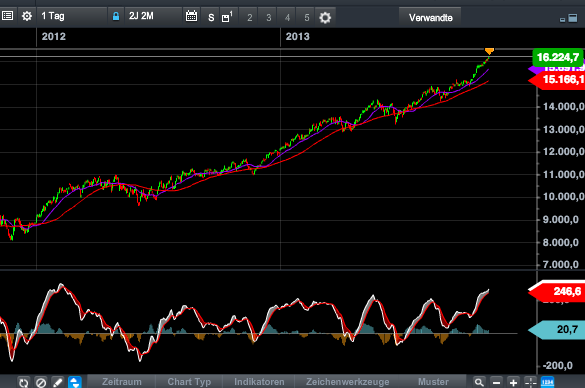Click the magnifier zoom icon

tap(479, 382)
